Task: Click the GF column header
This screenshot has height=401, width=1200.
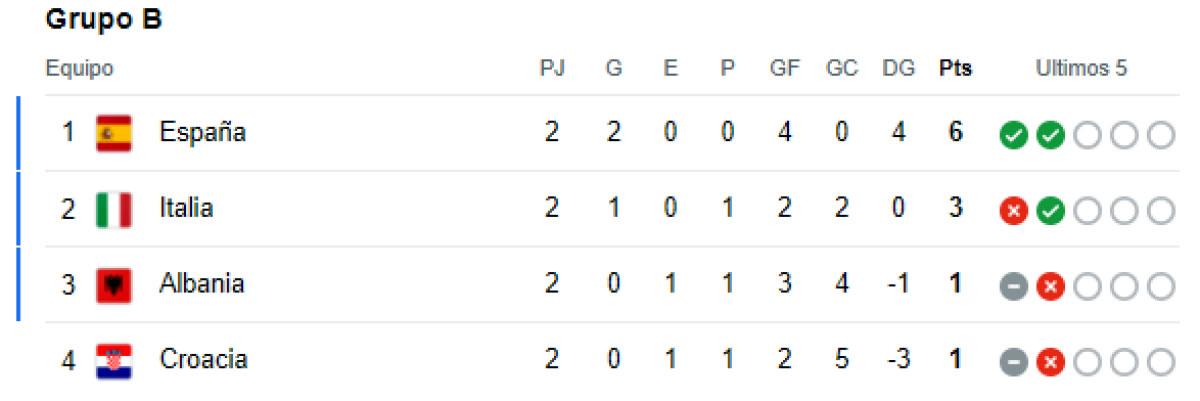Action: 784,69
